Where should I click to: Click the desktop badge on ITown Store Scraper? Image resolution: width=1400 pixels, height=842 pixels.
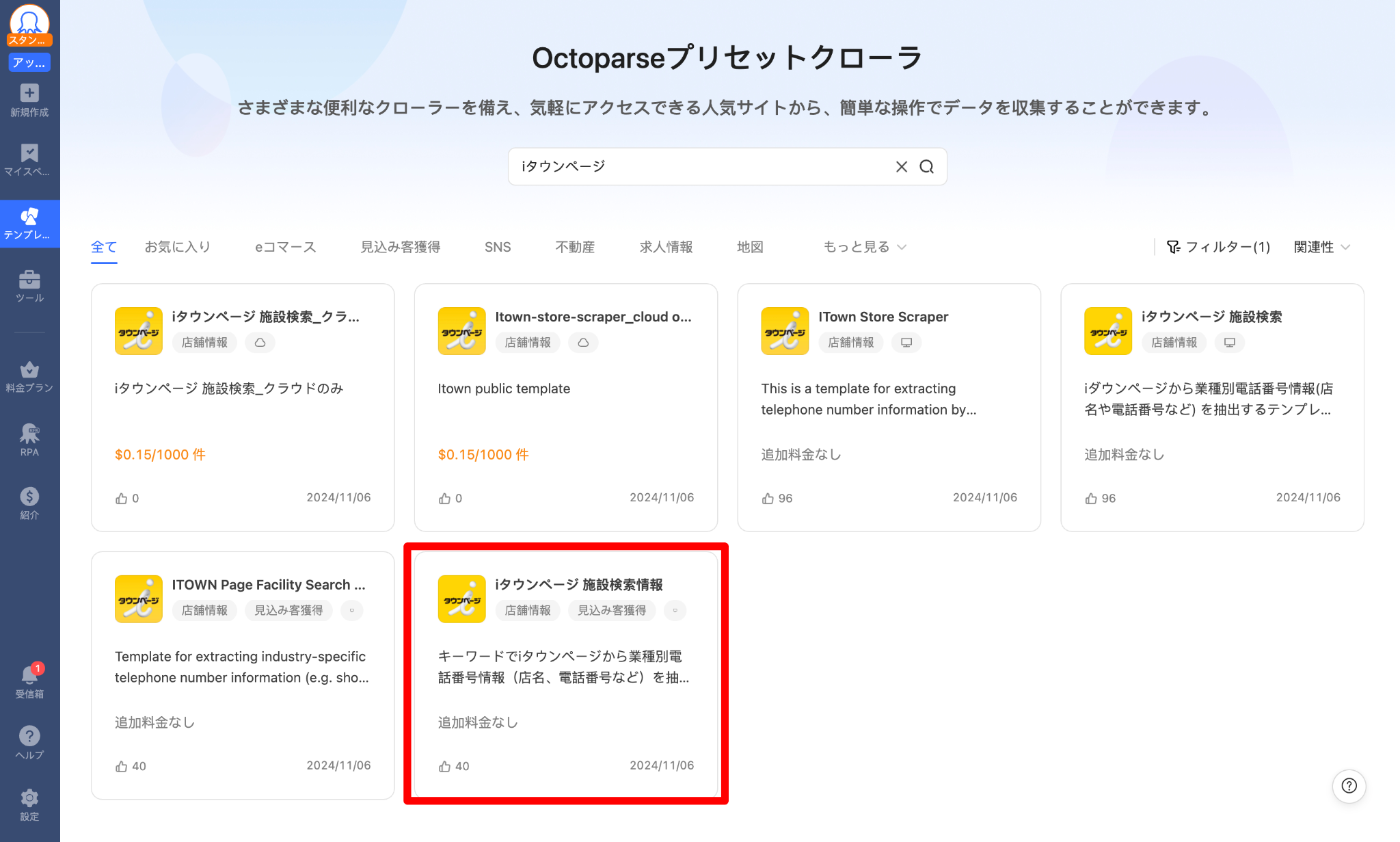tap(906, 343)
